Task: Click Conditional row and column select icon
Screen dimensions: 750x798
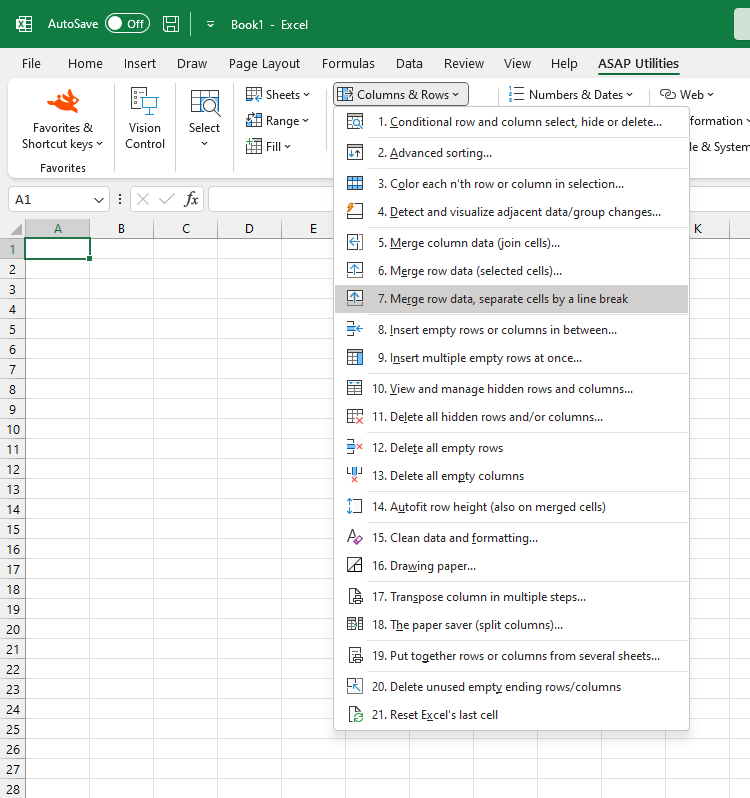Action: pos(355,122)
